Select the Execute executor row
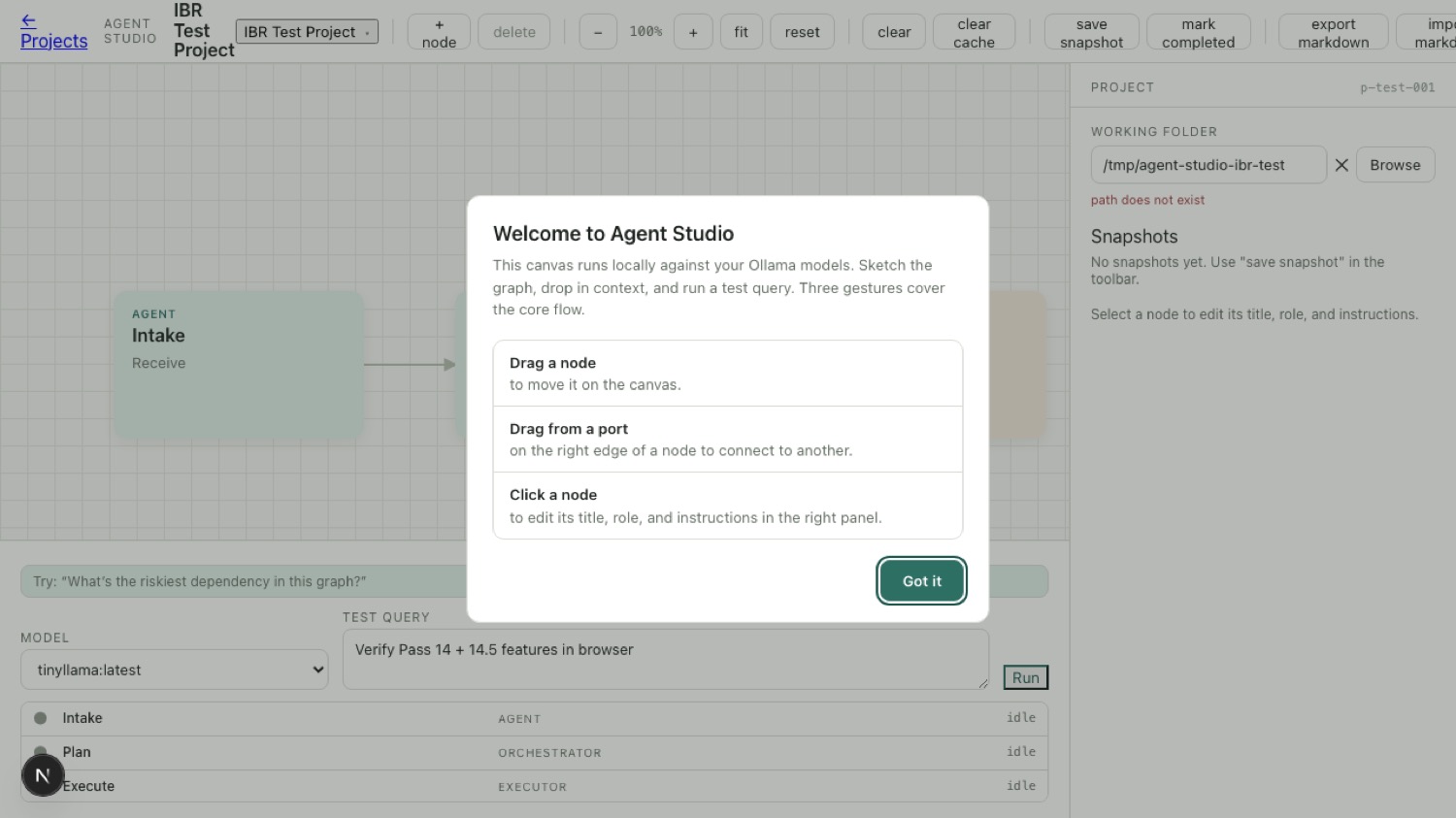This screenshot has width=1456, height=818. 534,786
